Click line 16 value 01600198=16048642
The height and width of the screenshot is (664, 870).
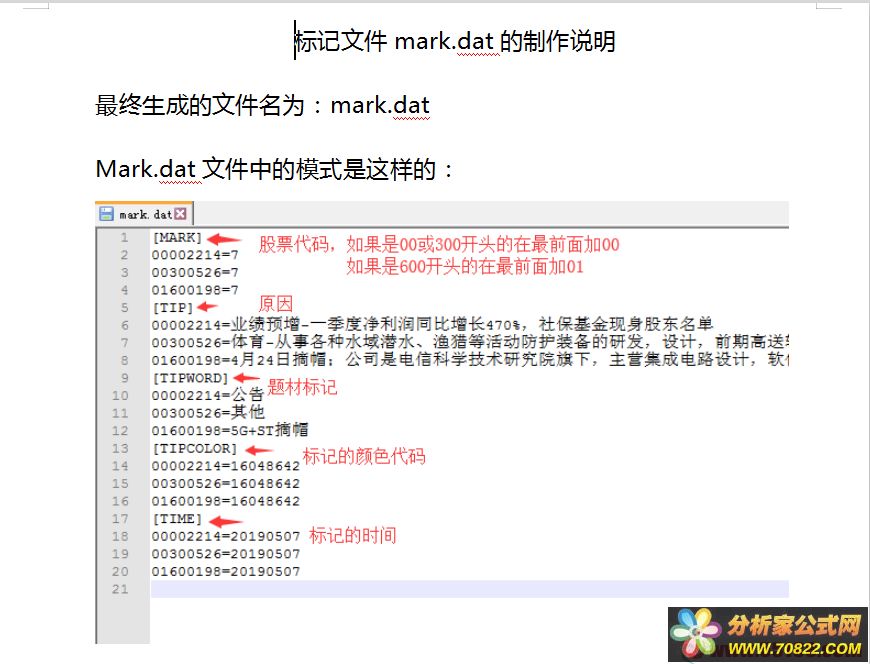[x=226, y=501]
